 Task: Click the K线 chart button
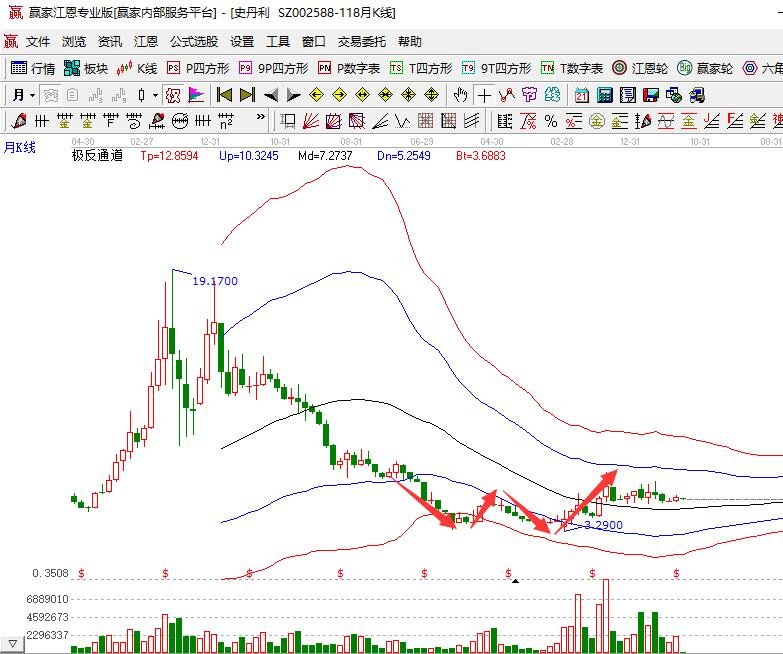136,68
